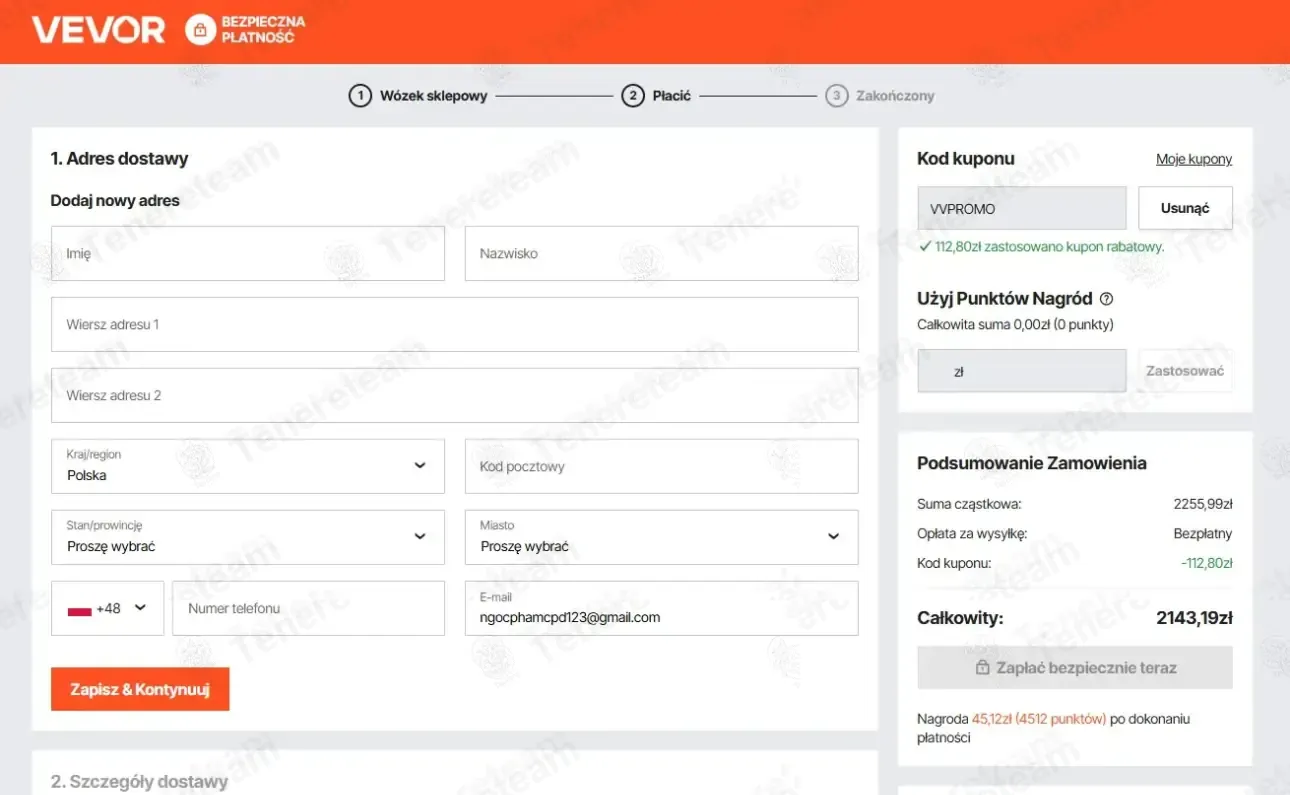Click the Płacić step label

click(x=672, y=96)
